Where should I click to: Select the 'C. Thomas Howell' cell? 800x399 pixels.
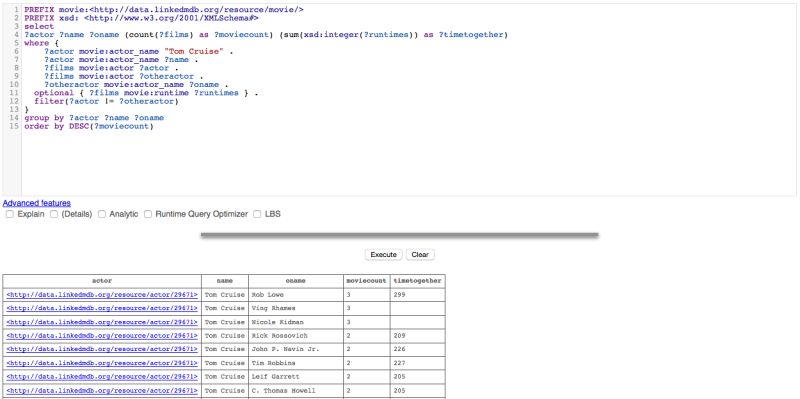coord(296,390)
